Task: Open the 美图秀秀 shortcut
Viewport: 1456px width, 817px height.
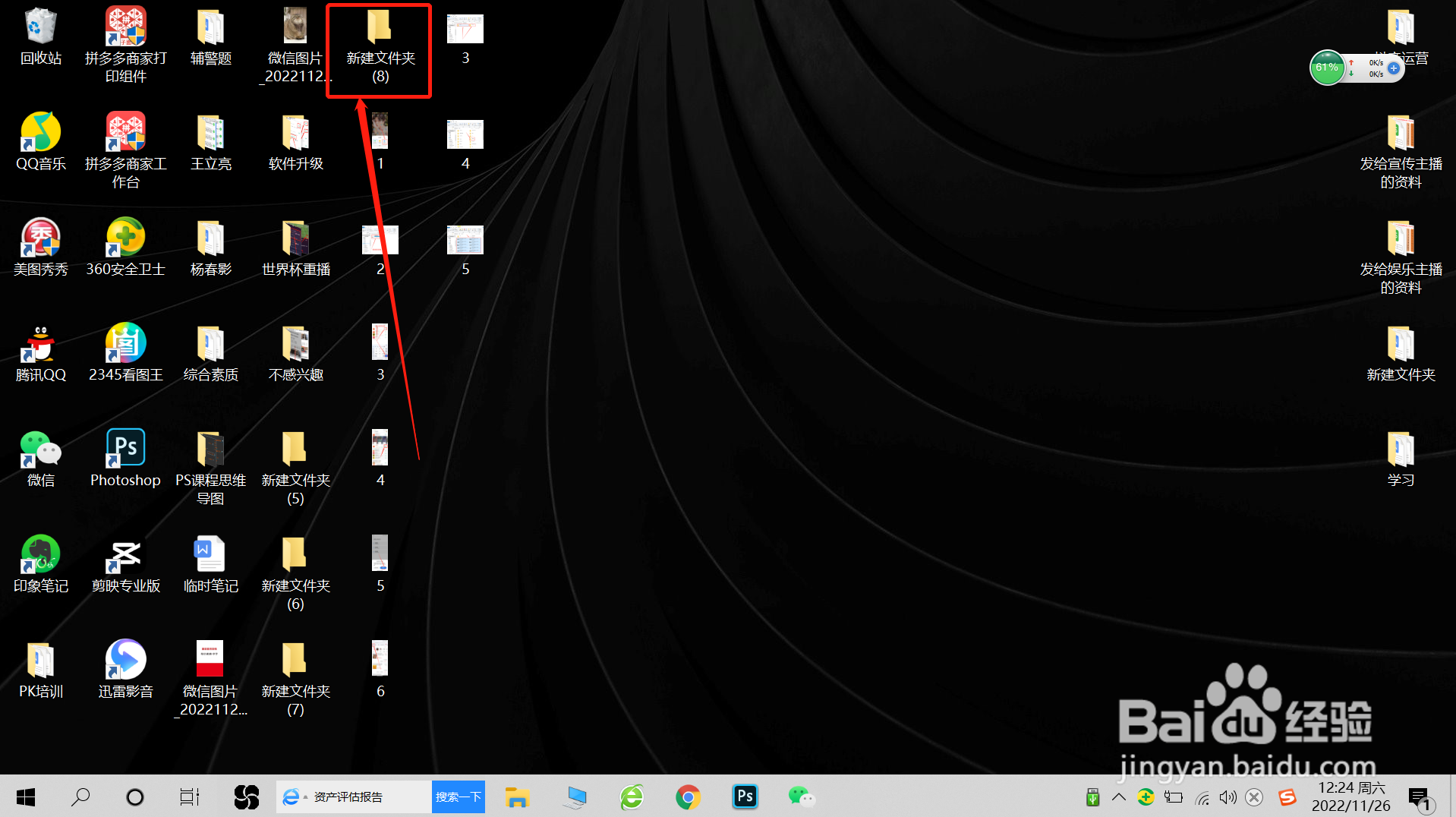Action: pyautogui.click(x=41, y=248)
